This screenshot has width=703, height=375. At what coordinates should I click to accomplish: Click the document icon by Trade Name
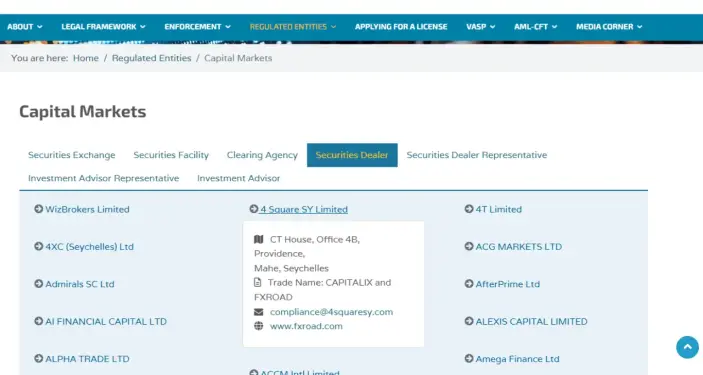[x=257, y=283]
